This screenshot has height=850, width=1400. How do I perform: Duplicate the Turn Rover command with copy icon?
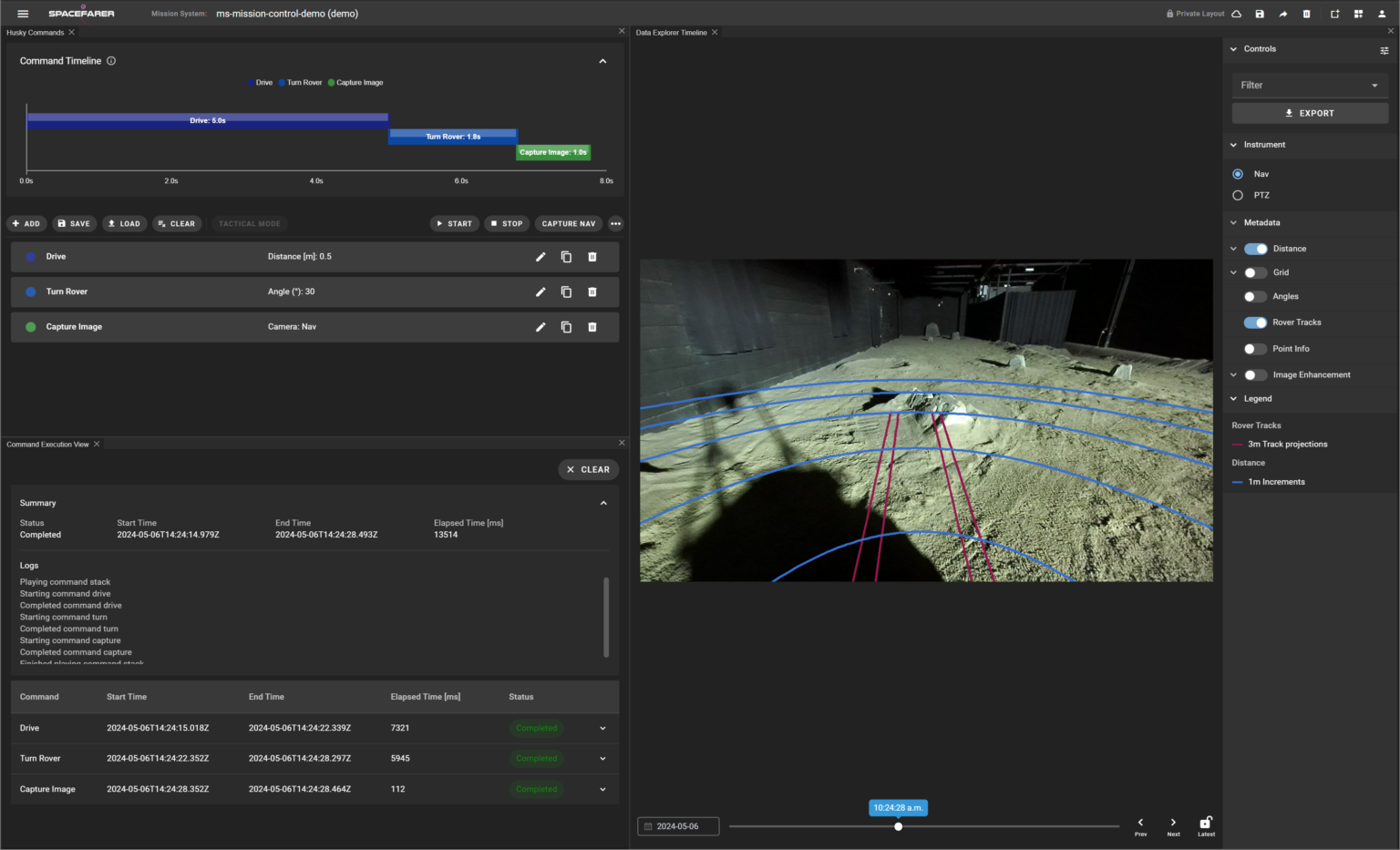(566, 292)
